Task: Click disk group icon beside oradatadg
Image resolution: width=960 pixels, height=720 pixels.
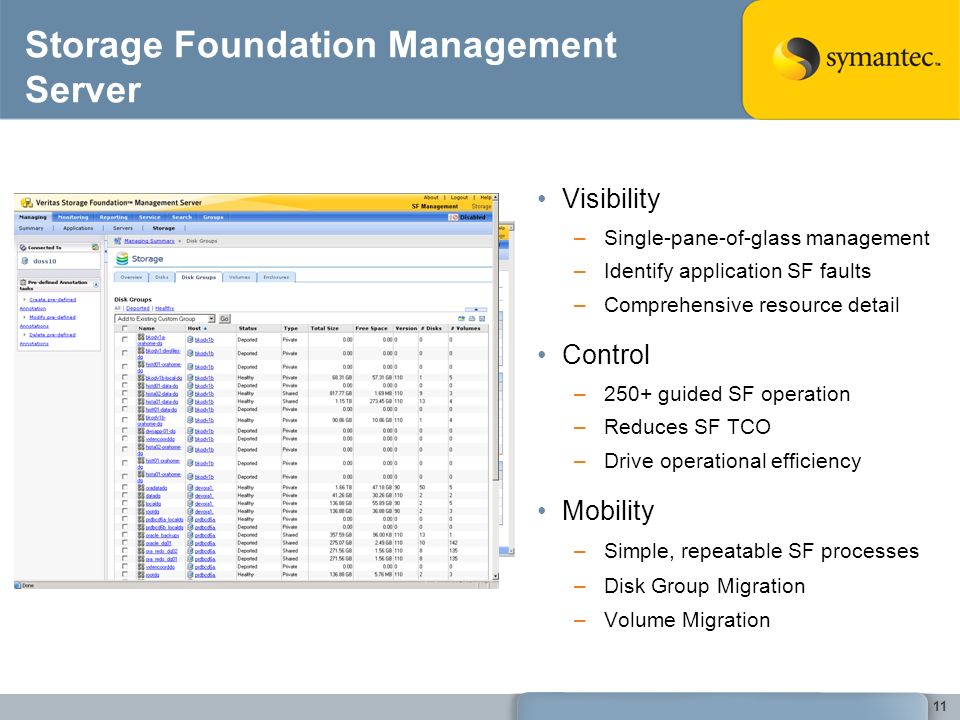Action: [x=141, y=488]
